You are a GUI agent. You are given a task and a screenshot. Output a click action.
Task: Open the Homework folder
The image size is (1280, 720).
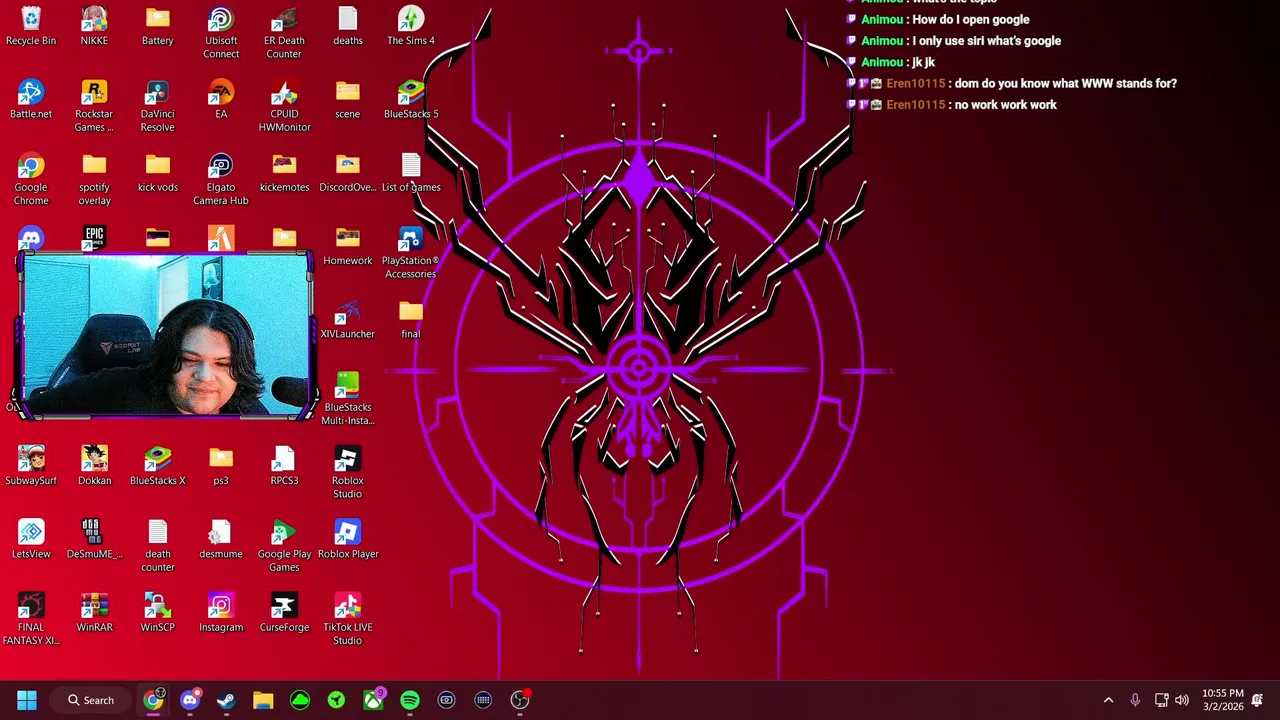[x=348, y=247]
